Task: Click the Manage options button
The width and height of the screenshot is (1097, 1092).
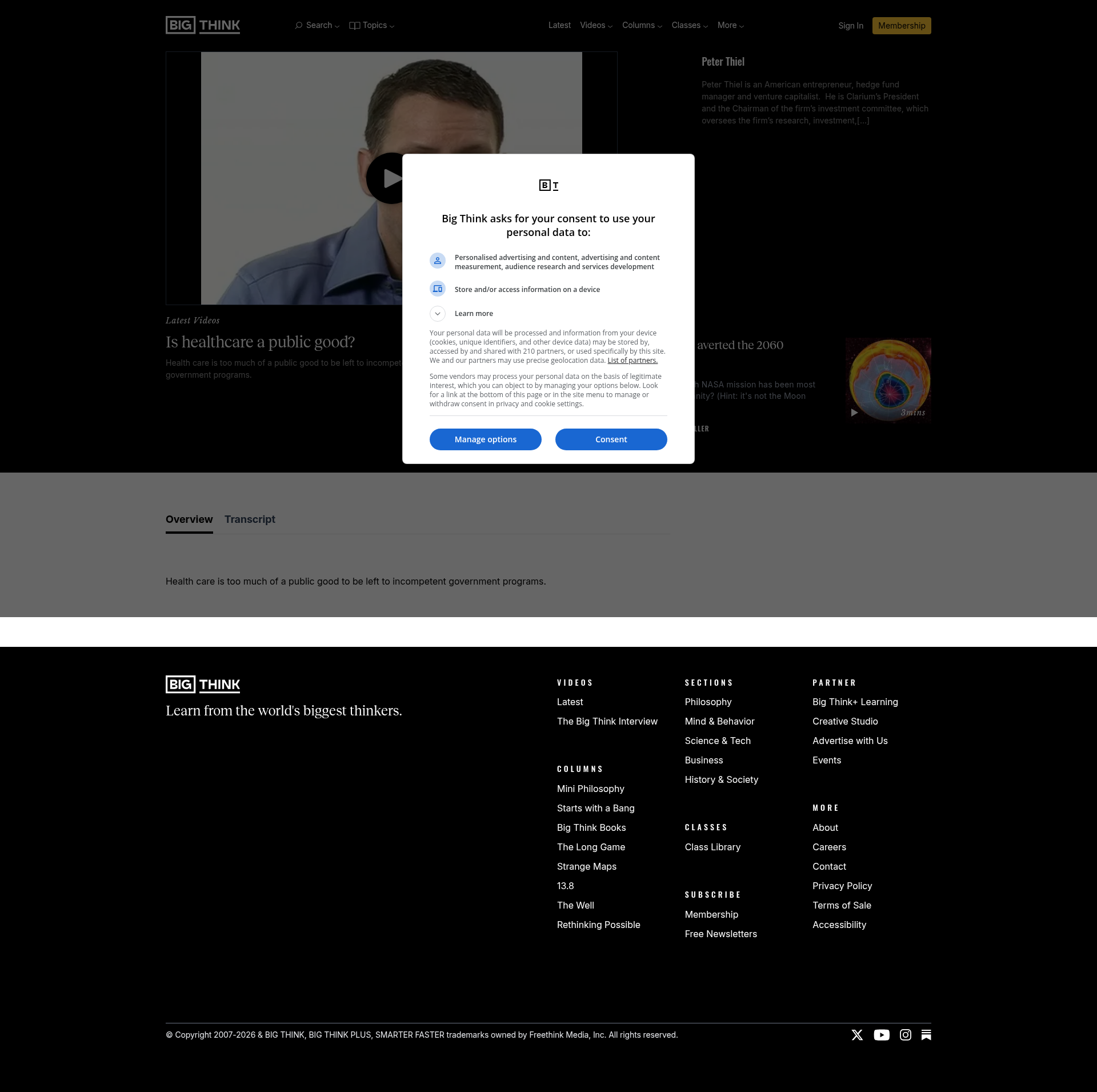Action: point(485,439)
